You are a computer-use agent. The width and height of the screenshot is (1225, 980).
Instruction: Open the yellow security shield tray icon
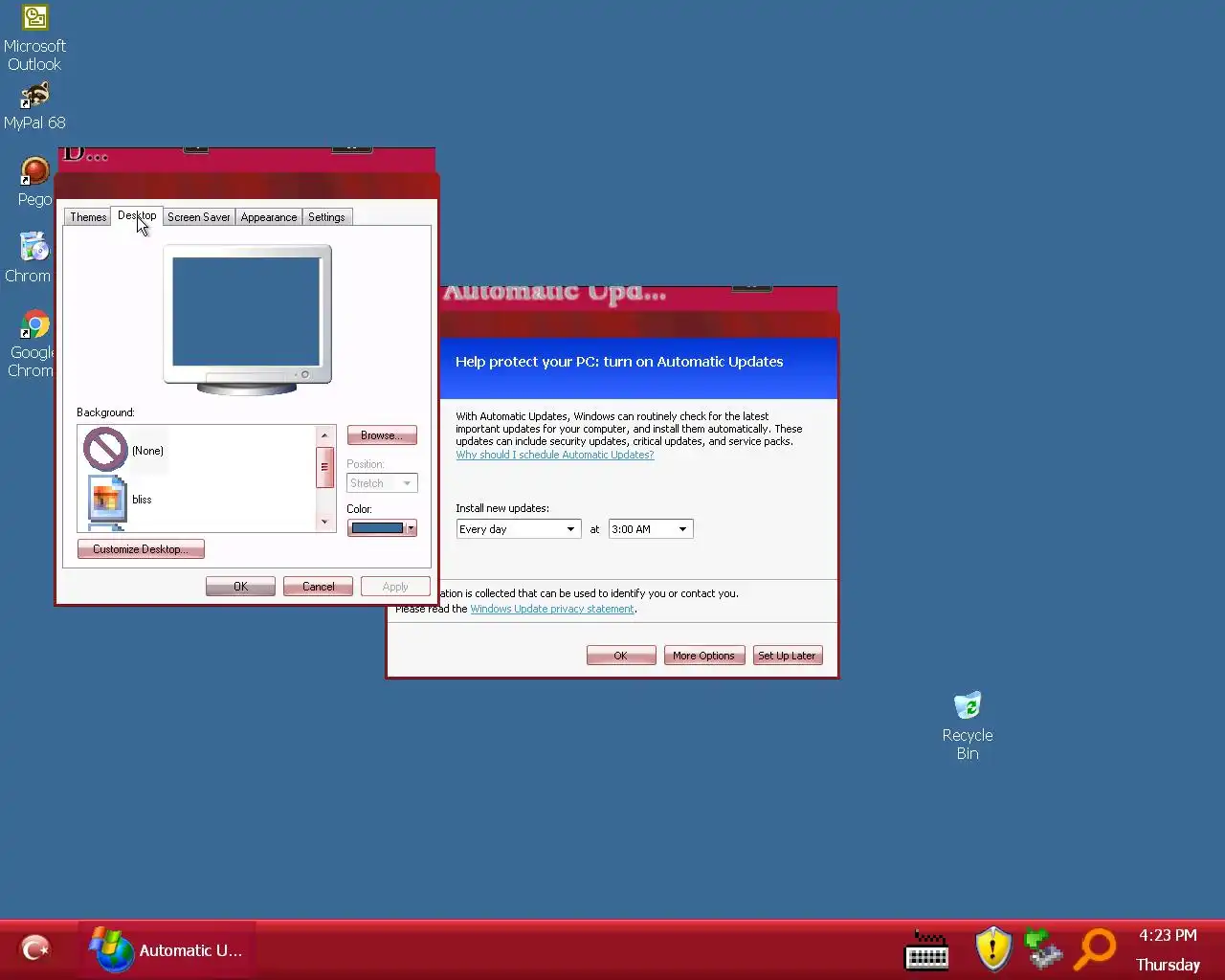click(x=993, y=949)
